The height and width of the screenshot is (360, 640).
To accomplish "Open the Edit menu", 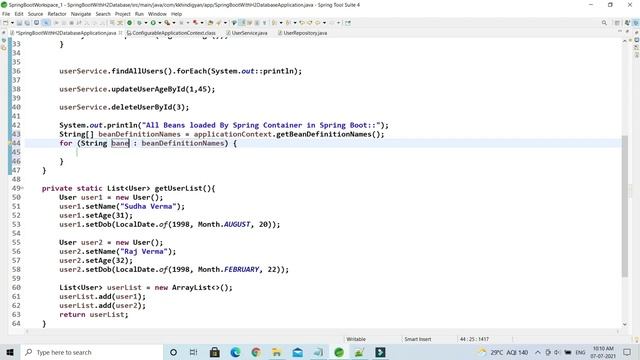I will coord(19,14).
